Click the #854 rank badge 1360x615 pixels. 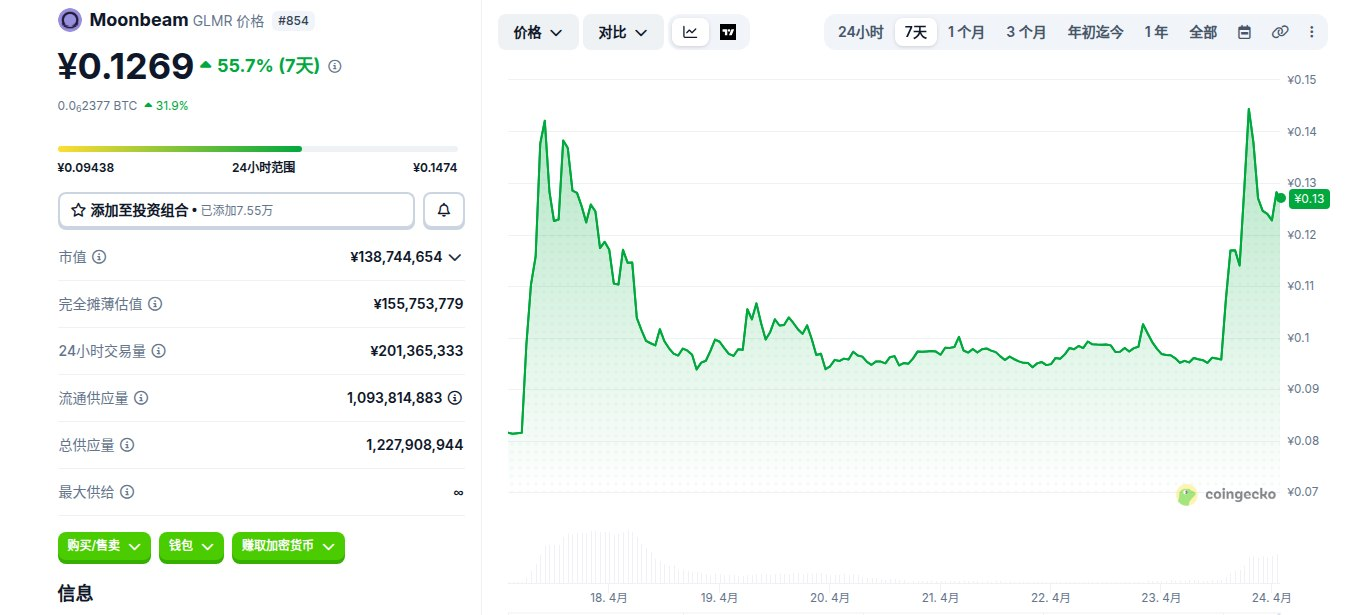(x=294, y=20)
